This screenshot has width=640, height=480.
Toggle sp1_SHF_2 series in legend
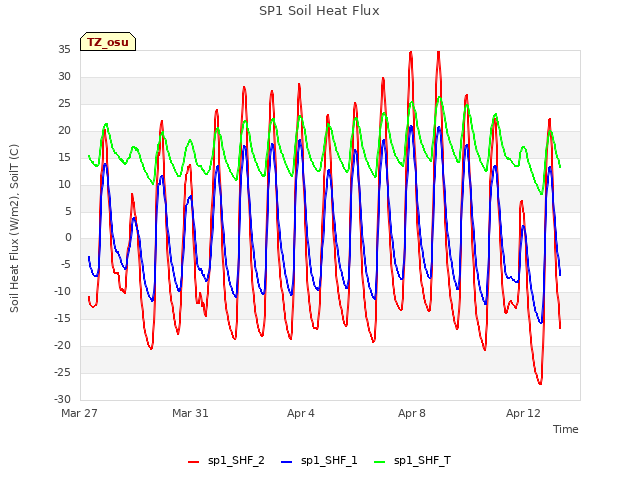point(226,460)
